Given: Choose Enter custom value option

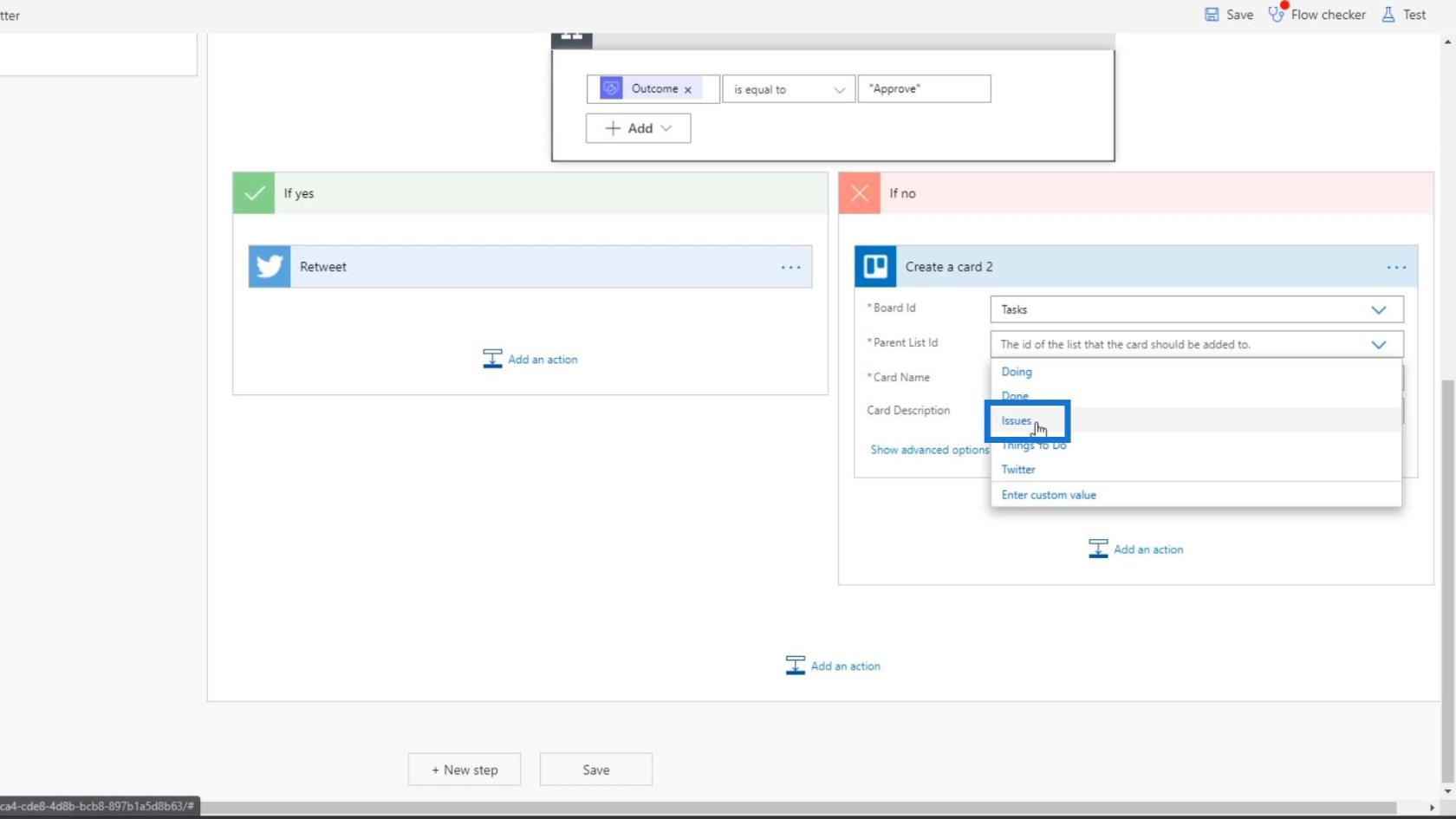Looking at the screenshot, I should coord(1049,495).
